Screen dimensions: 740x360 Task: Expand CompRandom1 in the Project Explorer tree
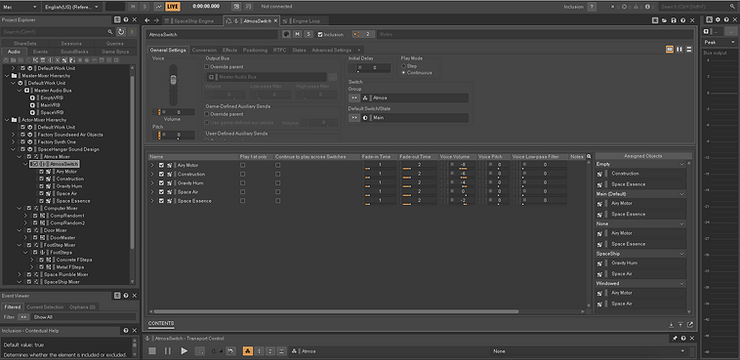point(26,216)
